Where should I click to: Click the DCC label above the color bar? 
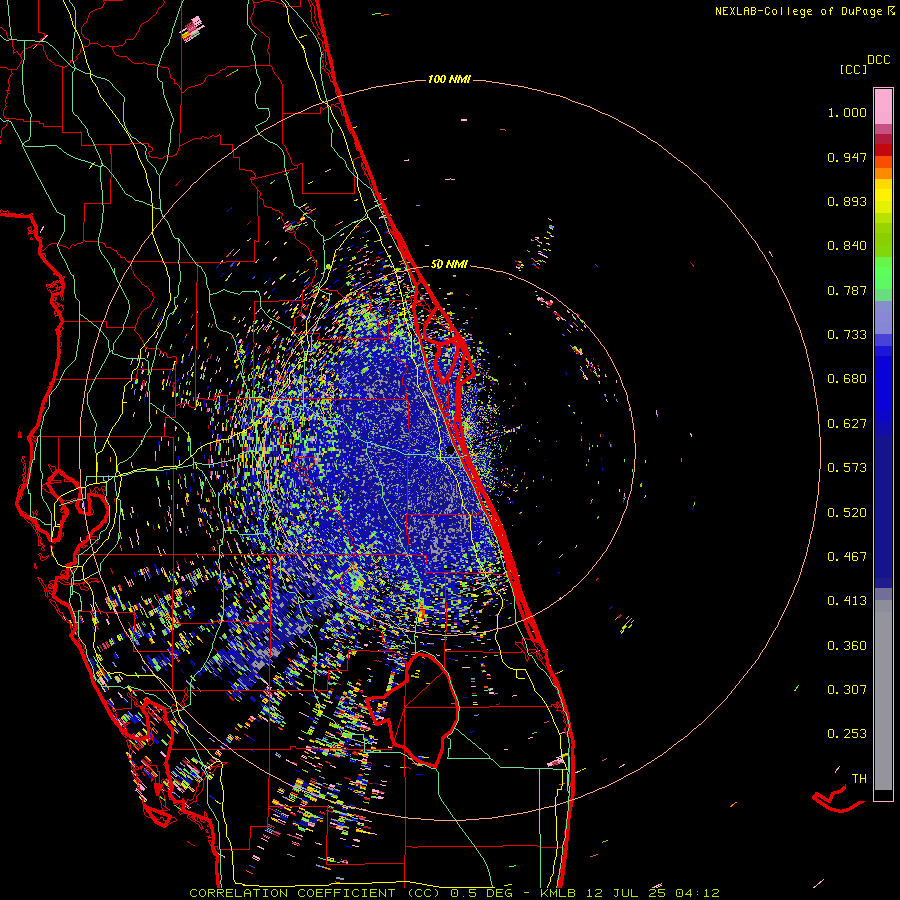pos(879,60)
